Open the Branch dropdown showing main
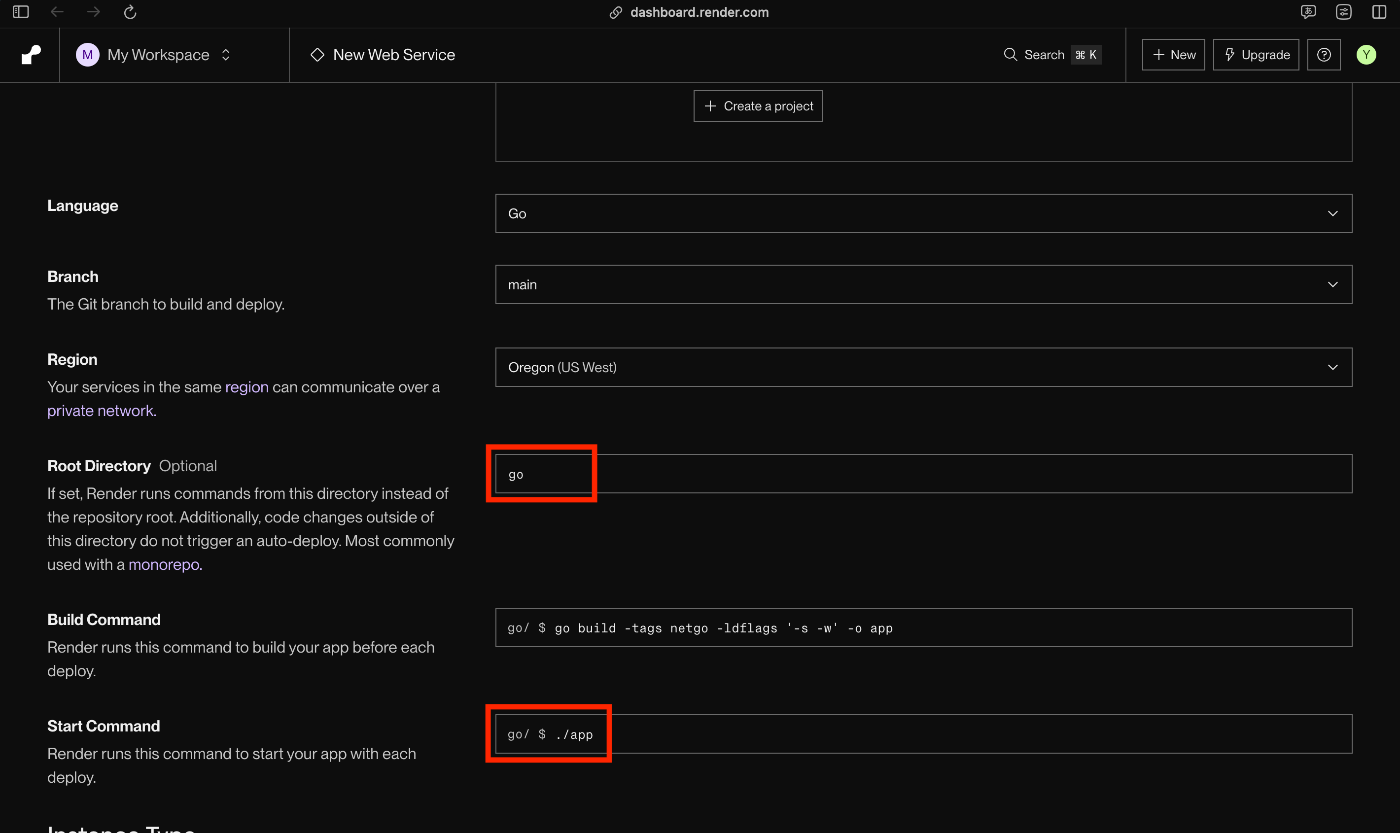1400x833 pixels. [x=923, y=284]
